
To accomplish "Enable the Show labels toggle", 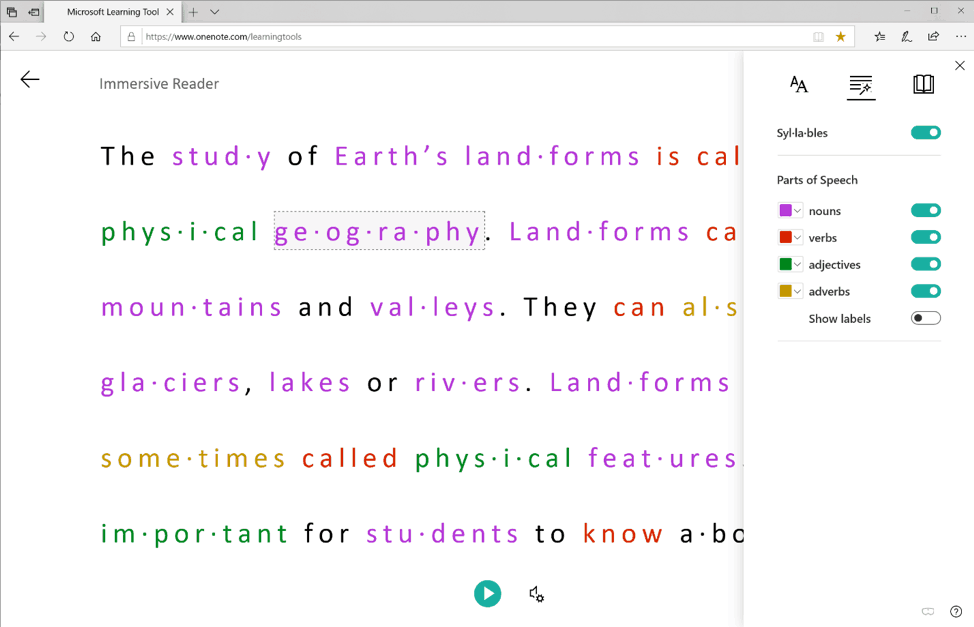I will pos(925,319).
